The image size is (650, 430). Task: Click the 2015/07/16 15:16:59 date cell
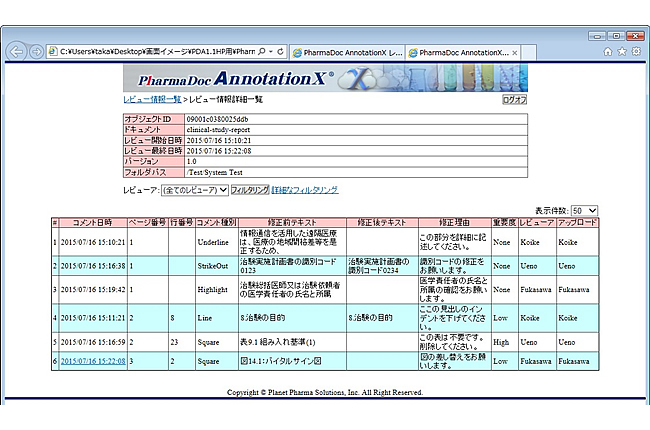pyautogui.click(x=93, y=342)
